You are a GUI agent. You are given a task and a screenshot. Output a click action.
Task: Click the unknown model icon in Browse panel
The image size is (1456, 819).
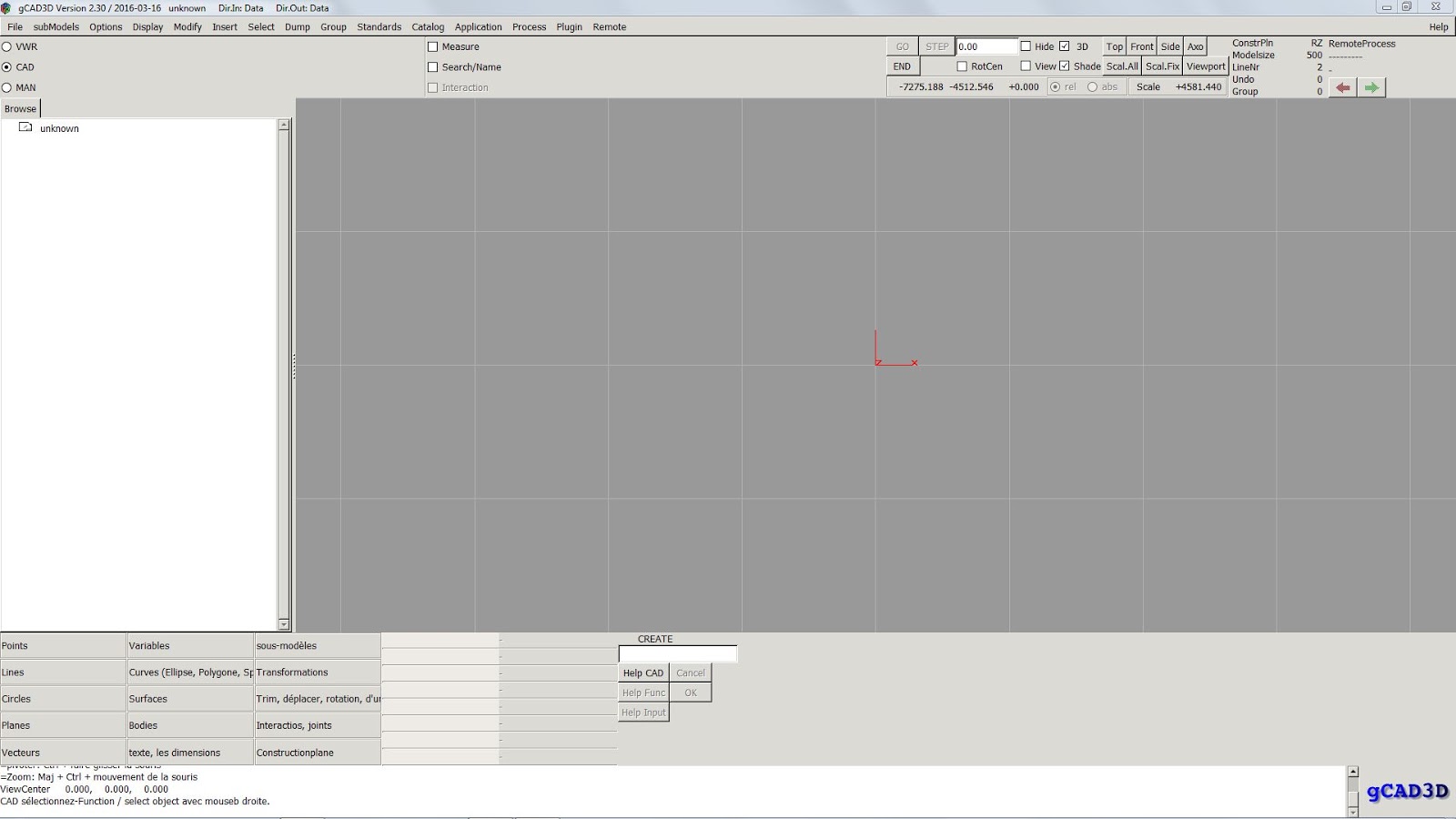[27, 128]
